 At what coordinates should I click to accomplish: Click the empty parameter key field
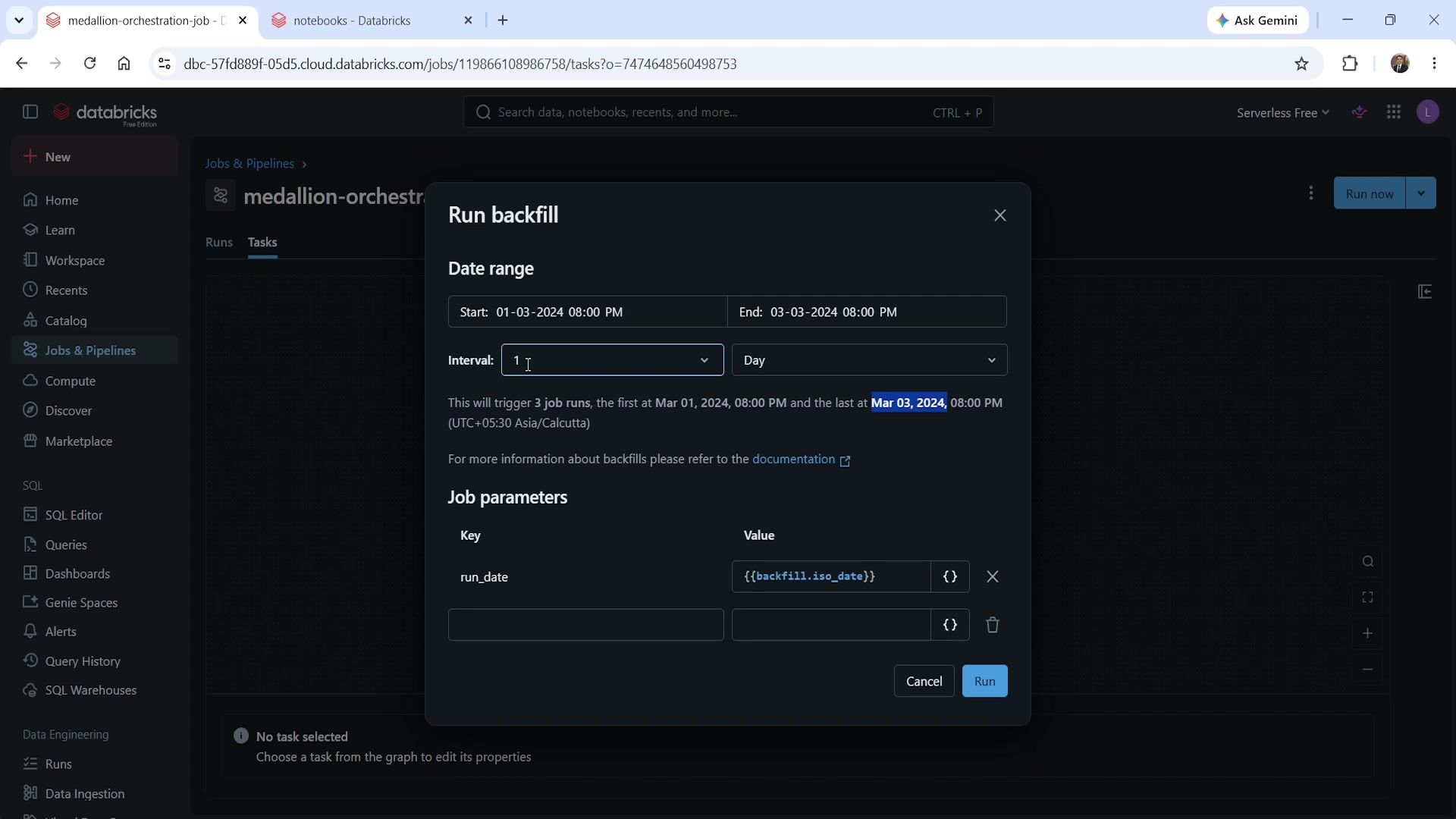point(585,626)
